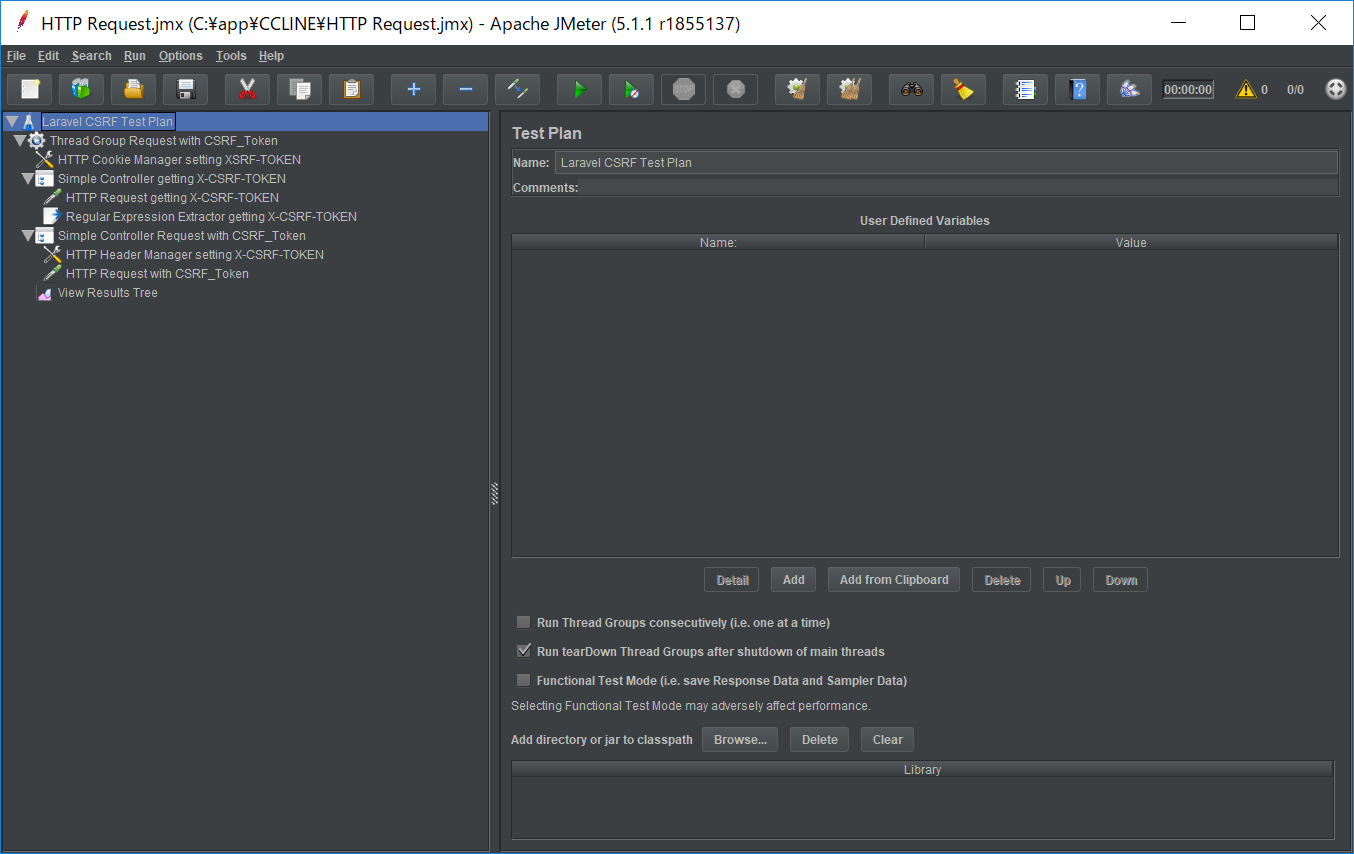Uncheck Run tearDown Thread Groups checkbox
The image size is (1354, 854).
[523, 651]
